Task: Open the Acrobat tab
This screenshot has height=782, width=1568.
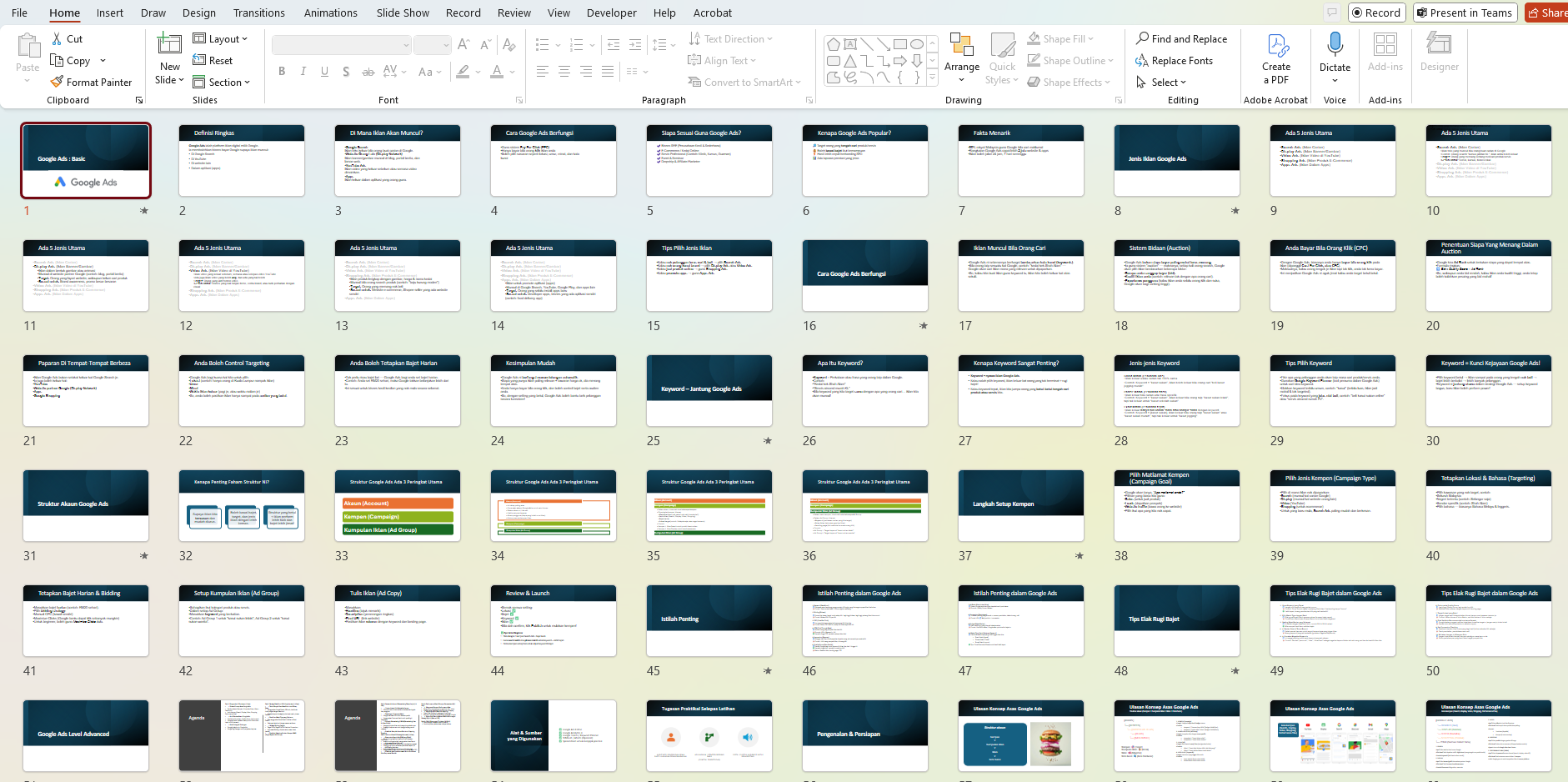Action: [713, 13]
